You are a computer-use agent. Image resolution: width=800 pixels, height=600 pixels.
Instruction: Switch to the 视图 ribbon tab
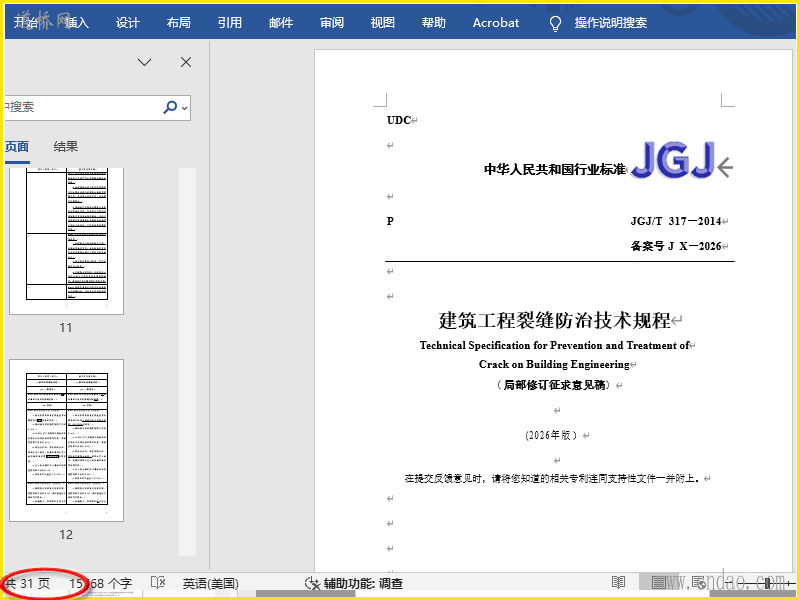383,22
